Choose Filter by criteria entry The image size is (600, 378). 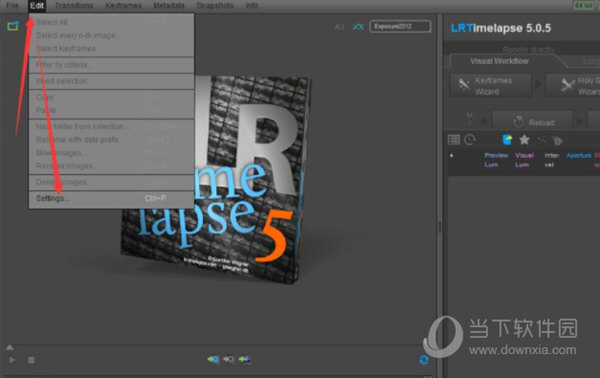(111, 65)
